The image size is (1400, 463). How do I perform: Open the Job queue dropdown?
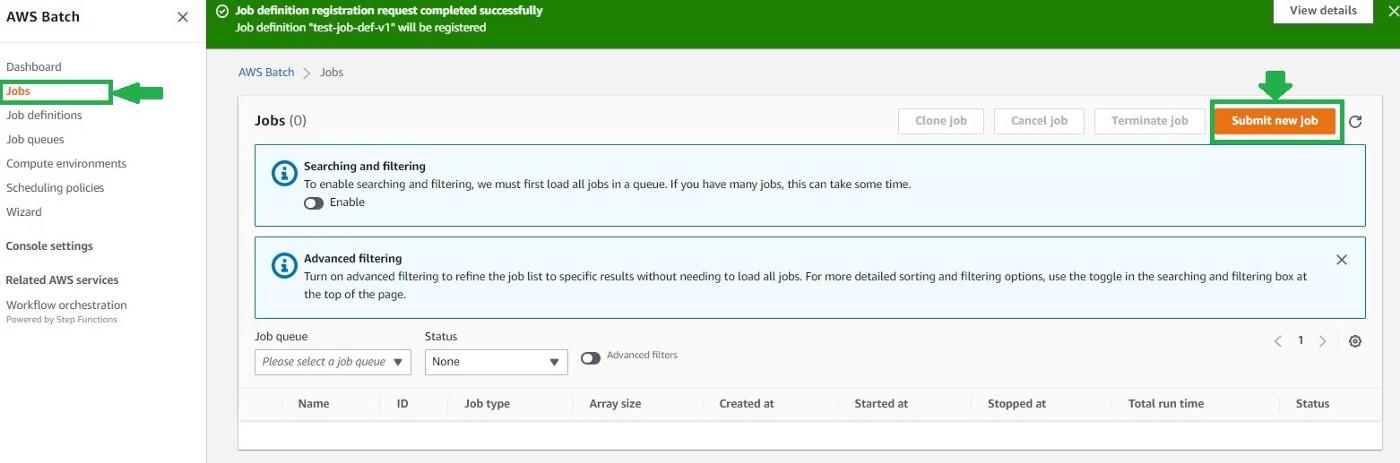coord(333,362)
